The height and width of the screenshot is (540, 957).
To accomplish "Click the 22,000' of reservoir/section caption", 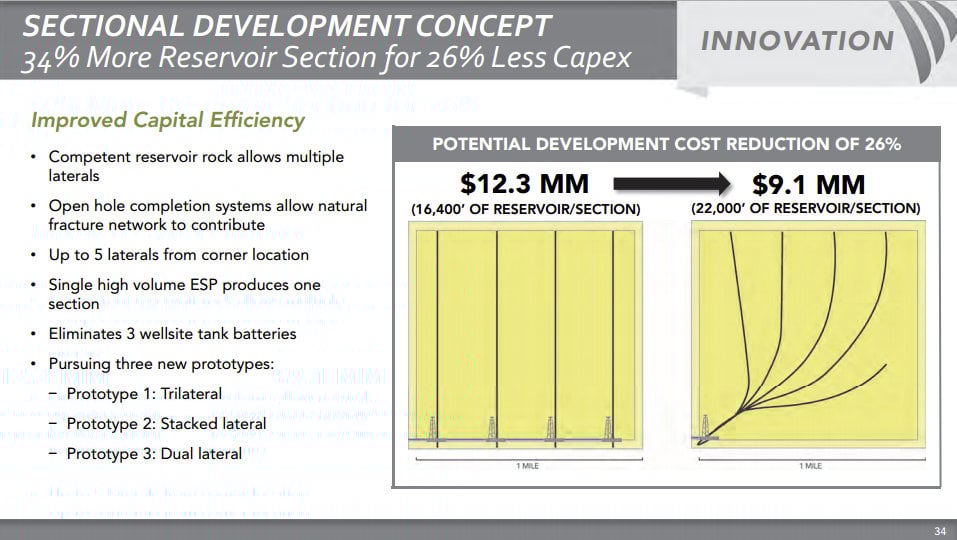I will tap(806, 209).
